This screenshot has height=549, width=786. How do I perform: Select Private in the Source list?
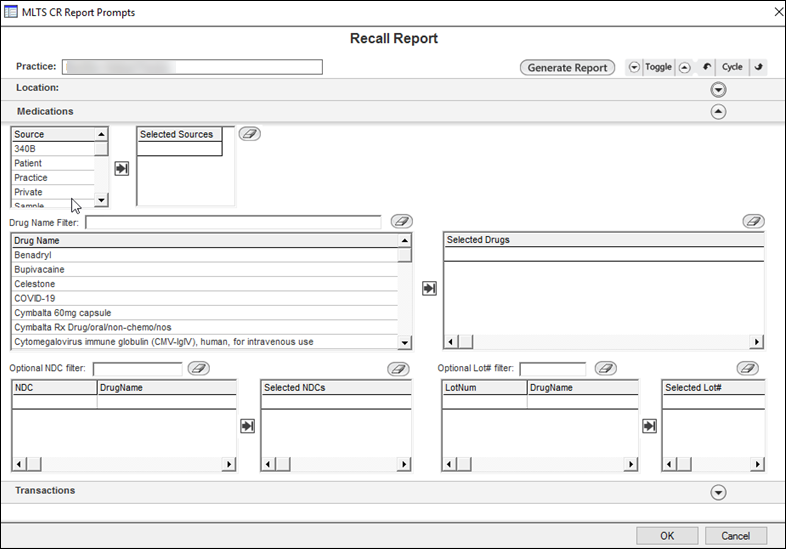pyautogui.click(x=53, y=192)
